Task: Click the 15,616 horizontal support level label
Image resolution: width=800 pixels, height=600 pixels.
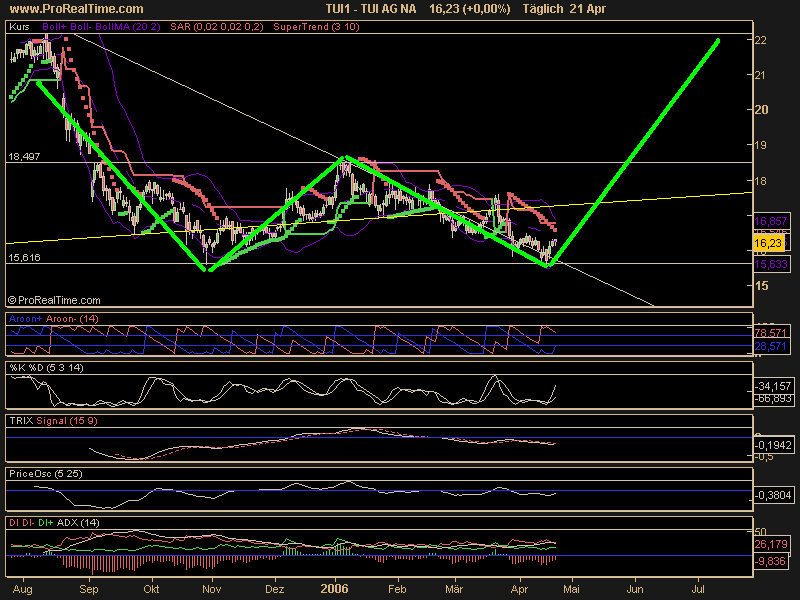Action: click(x=24, y=258)
